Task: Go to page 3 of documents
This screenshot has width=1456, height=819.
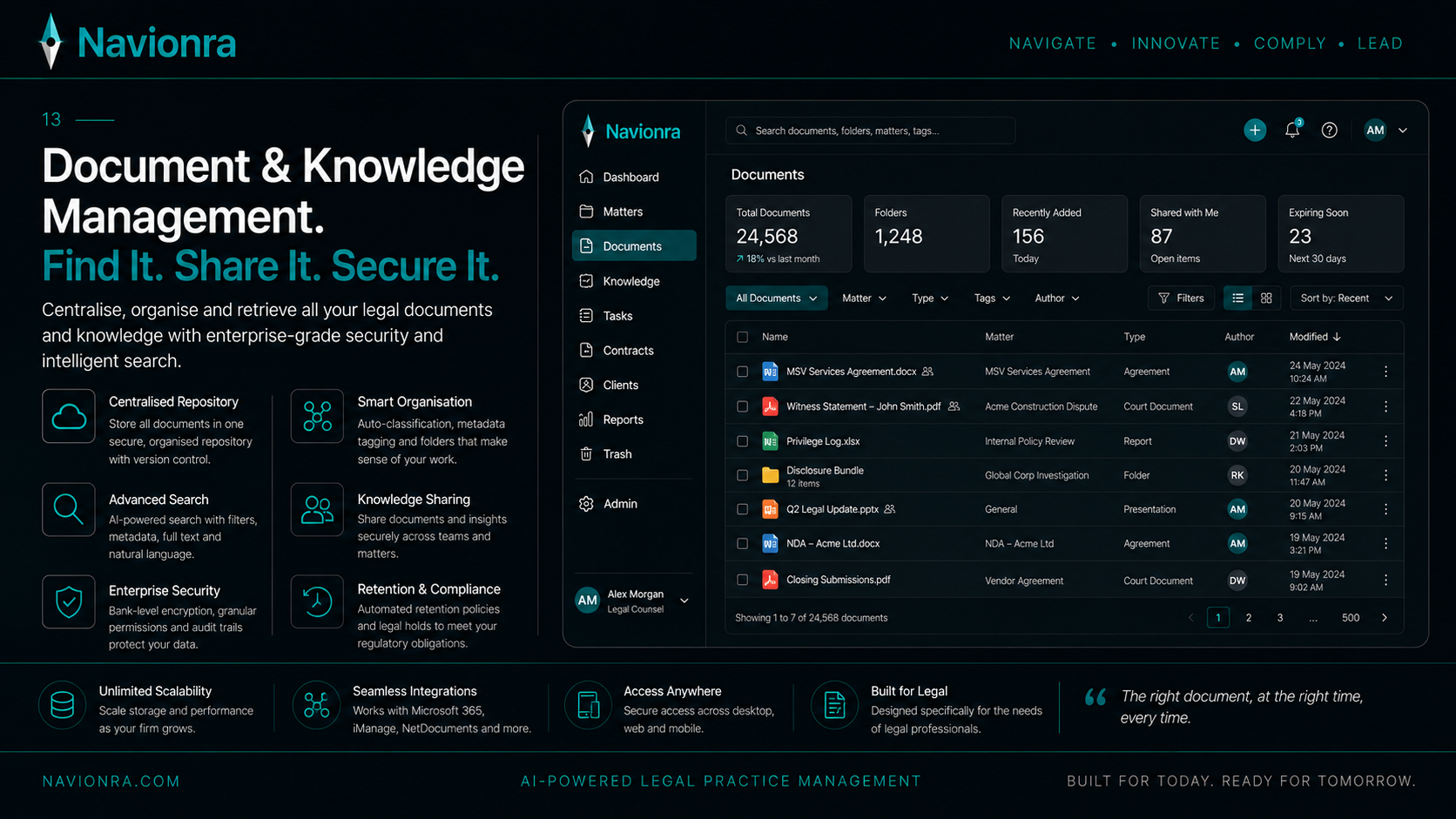Action: pos(1280,618)
